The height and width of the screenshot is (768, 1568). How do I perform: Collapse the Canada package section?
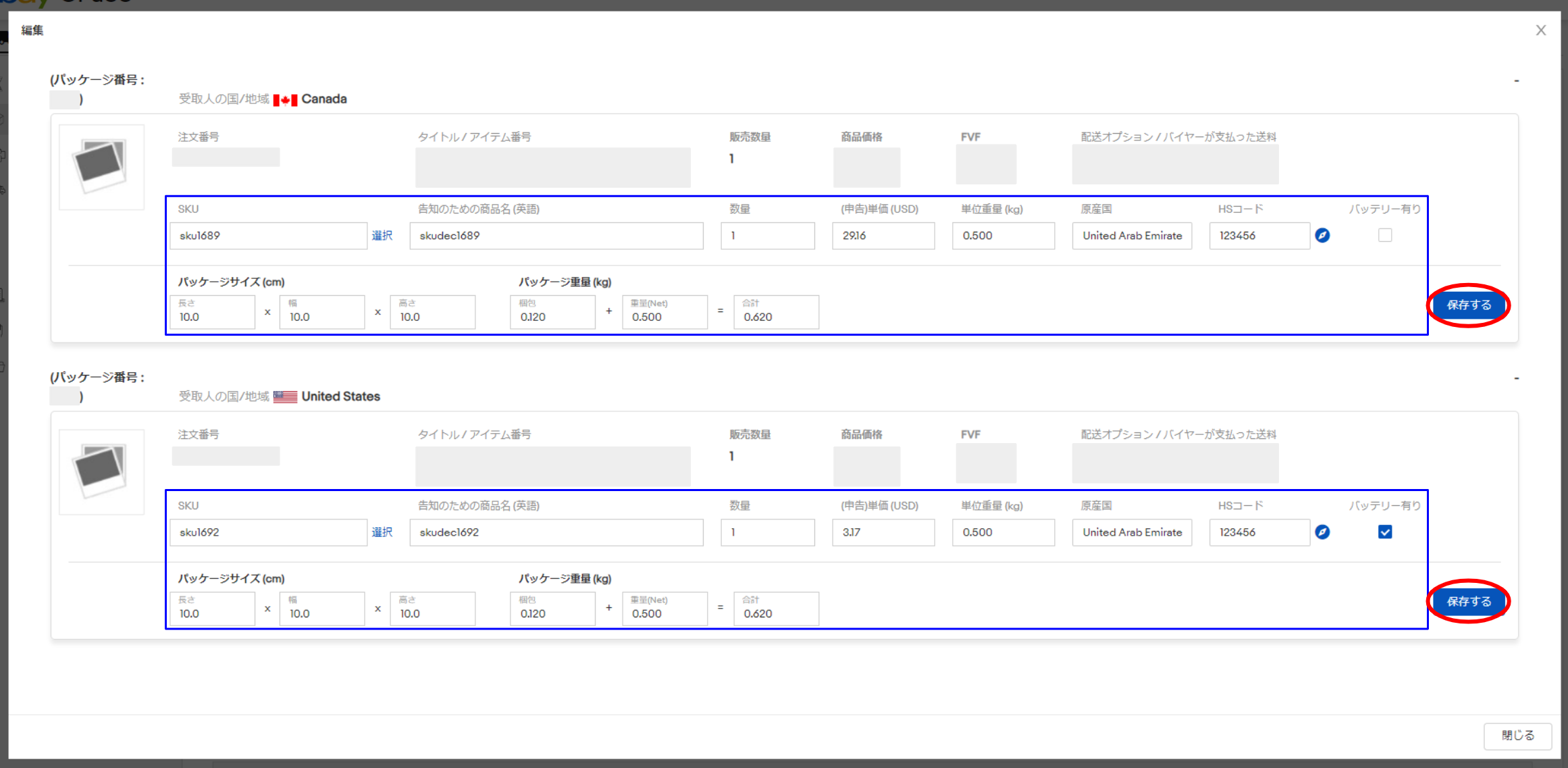[x=1516, y=81]
